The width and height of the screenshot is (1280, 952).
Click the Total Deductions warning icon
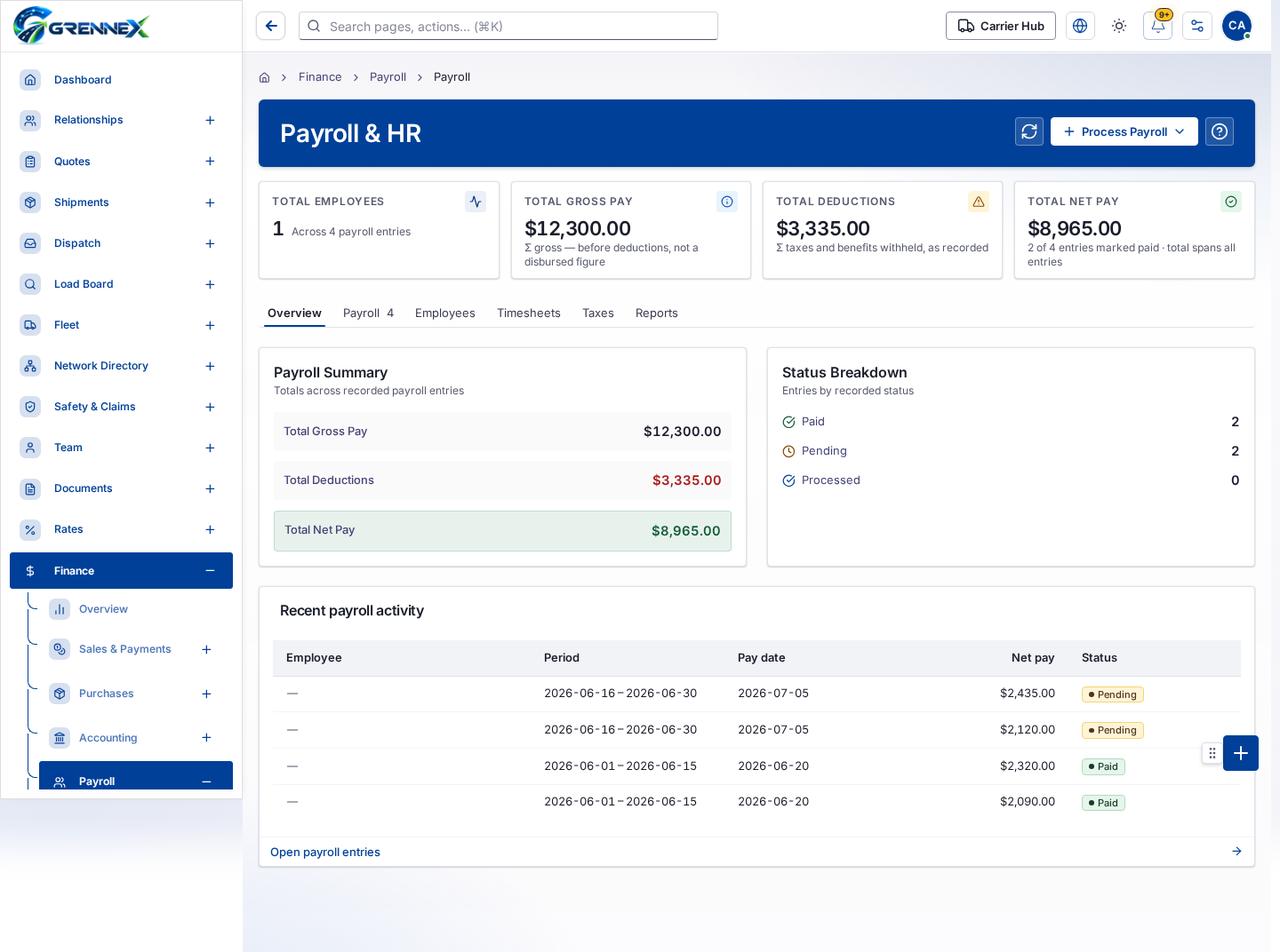pos(979,202)
